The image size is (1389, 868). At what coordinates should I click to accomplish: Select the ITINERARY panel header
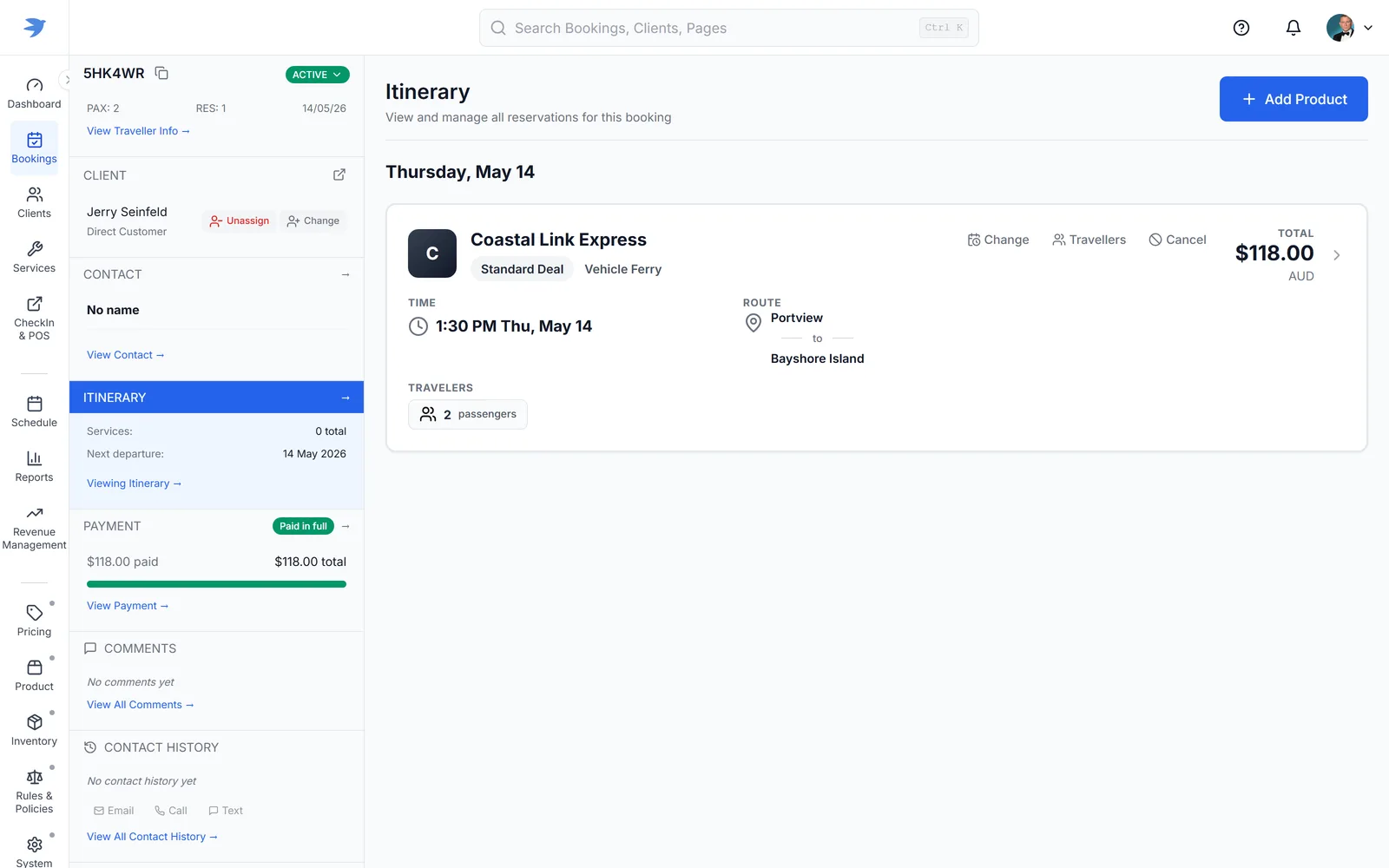click(216, 398)
